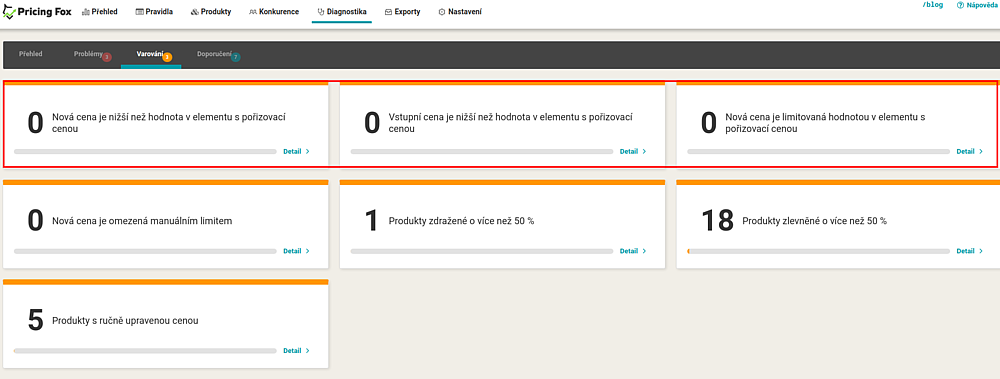Click the orange badge on Varování
The height and width of the screenshot is (379, 1000).
(x=167, y=57)
